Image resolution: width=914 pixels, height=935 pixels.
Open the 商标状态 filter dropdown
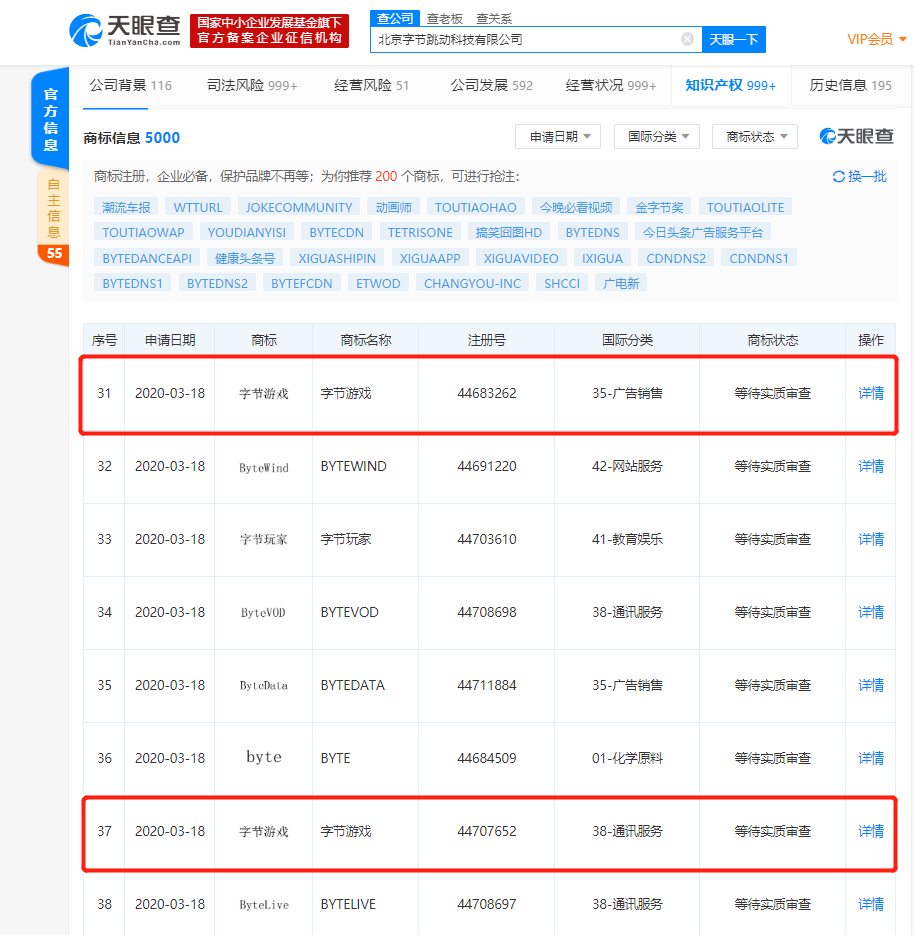[755, 136]
